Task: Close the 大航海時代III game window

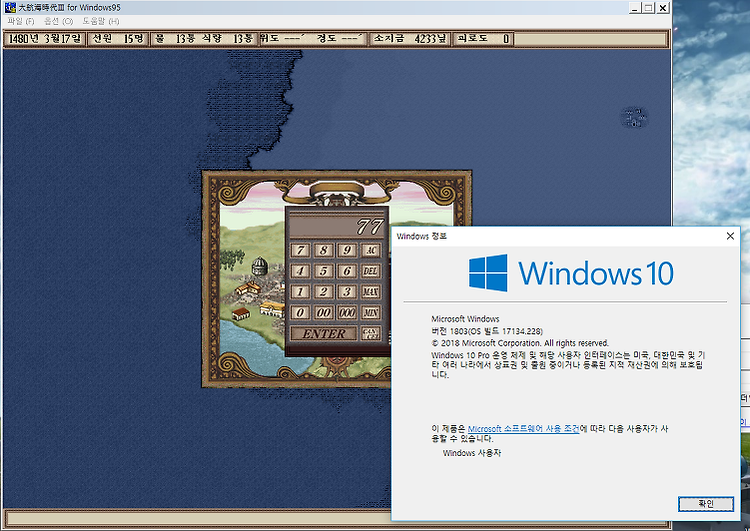Action: [662, 8]
